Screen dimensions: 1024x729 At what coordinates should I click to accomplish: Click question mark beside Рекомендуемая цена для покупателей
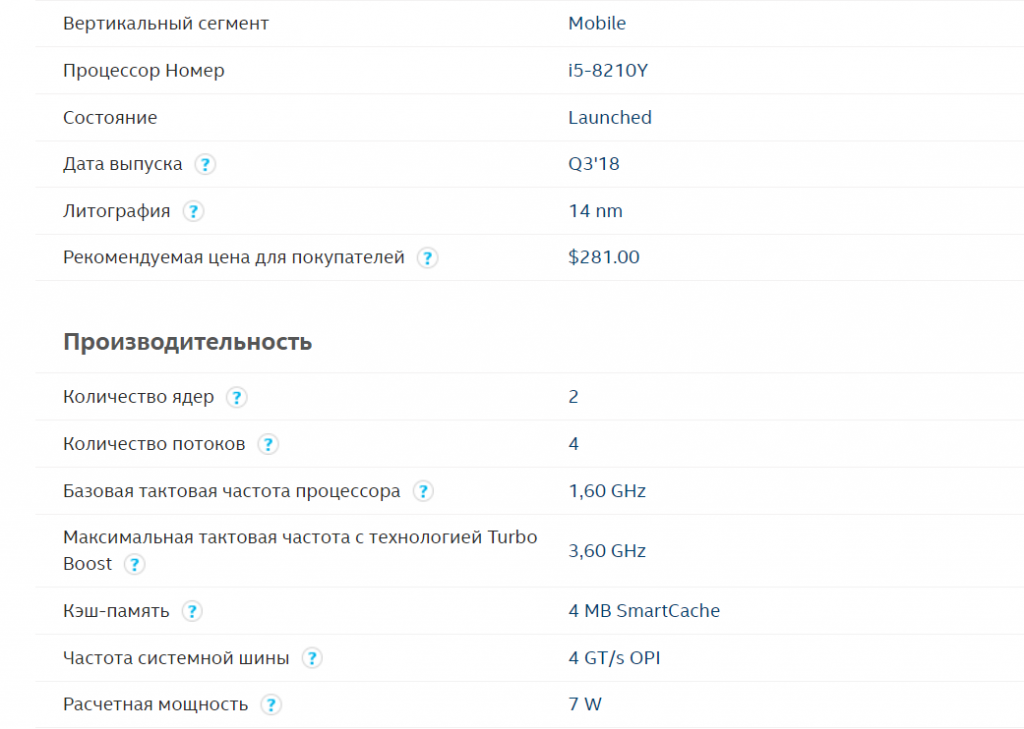click(427, 258)
